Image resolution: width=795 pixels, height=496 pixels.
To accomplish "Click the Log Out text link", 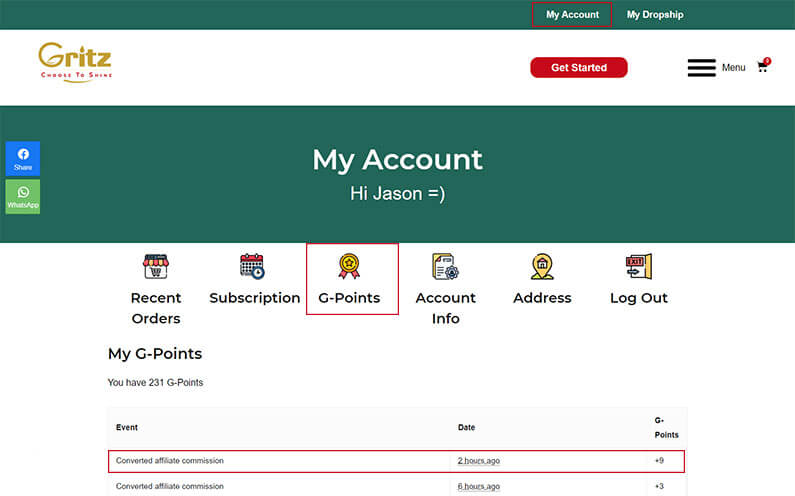I will 639,298.
